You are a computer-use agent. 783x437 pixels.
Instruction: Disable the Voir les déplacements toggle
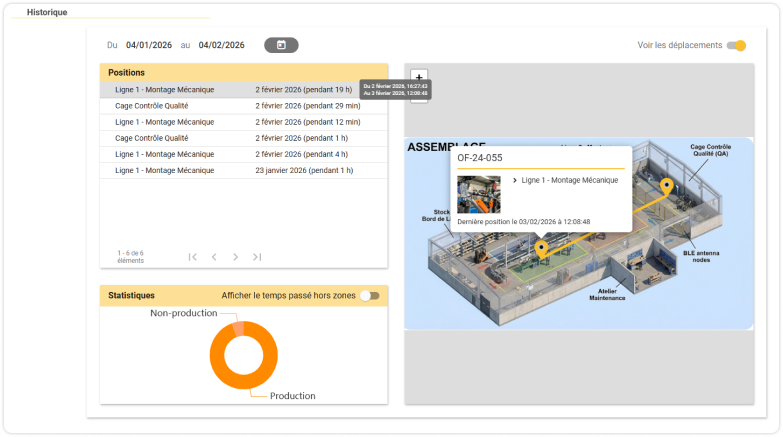[737, 45]
